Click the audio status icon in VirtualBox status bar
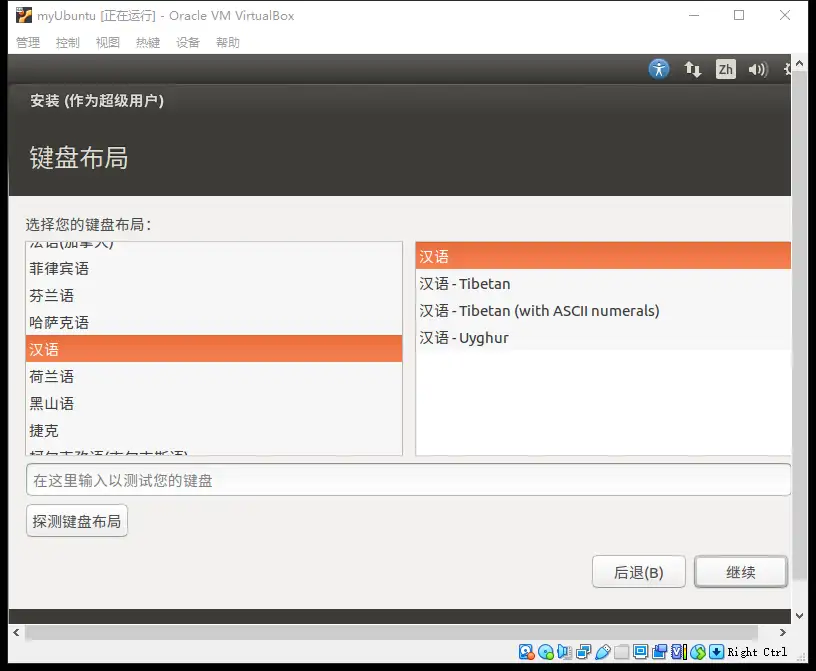This screenshot has width=816, height=671. coord(565,652)
